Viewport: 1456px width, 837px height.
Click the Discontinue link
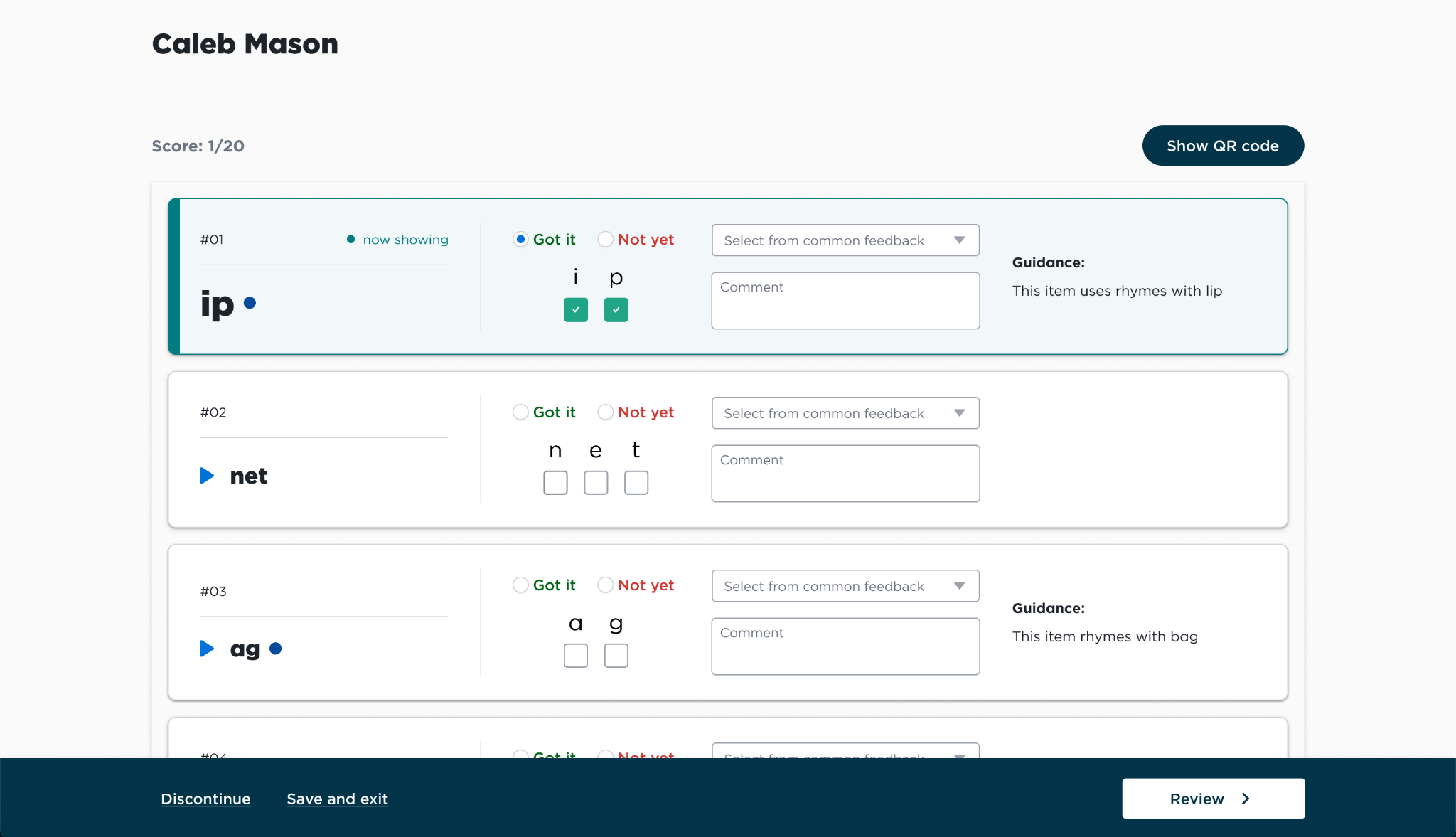coord(205,799)
